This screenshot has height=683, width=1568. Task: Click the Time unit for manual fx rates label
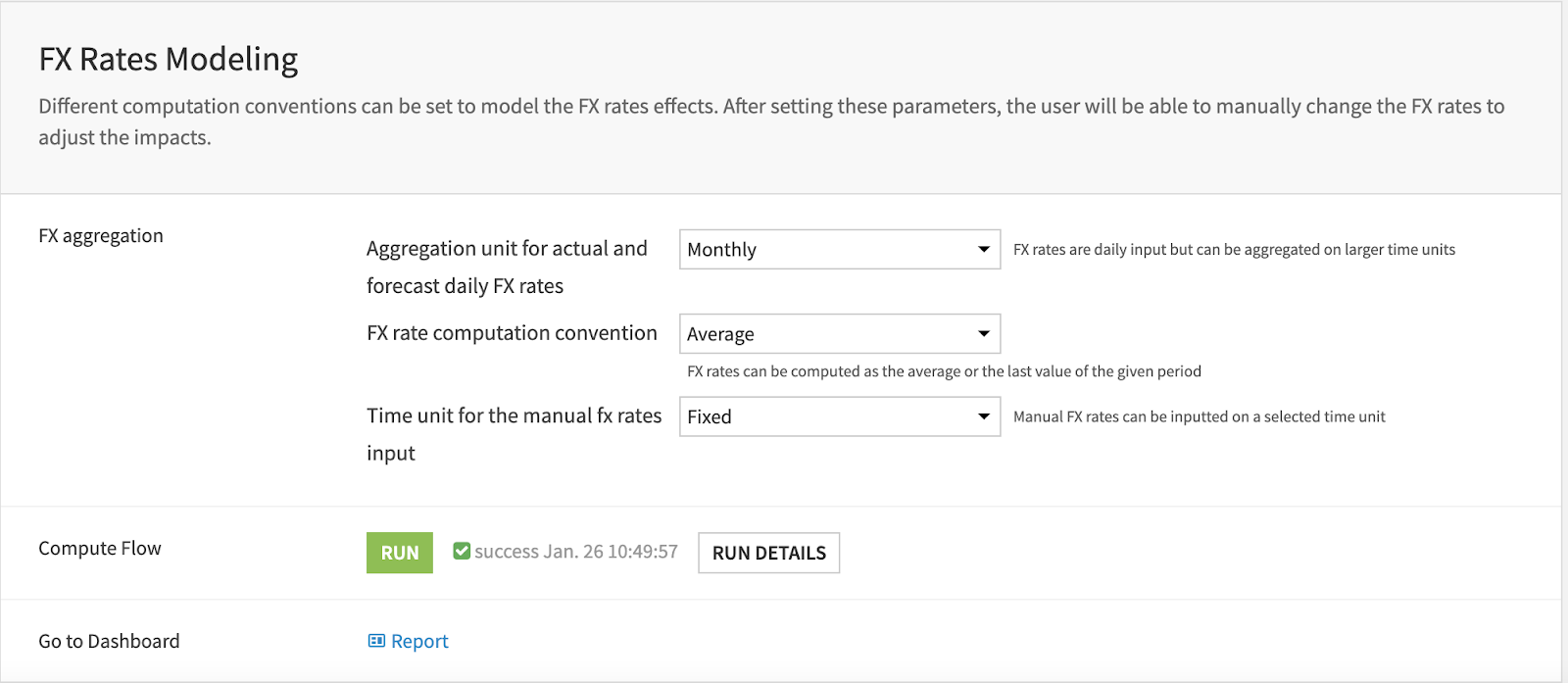(x=514, y=416)
